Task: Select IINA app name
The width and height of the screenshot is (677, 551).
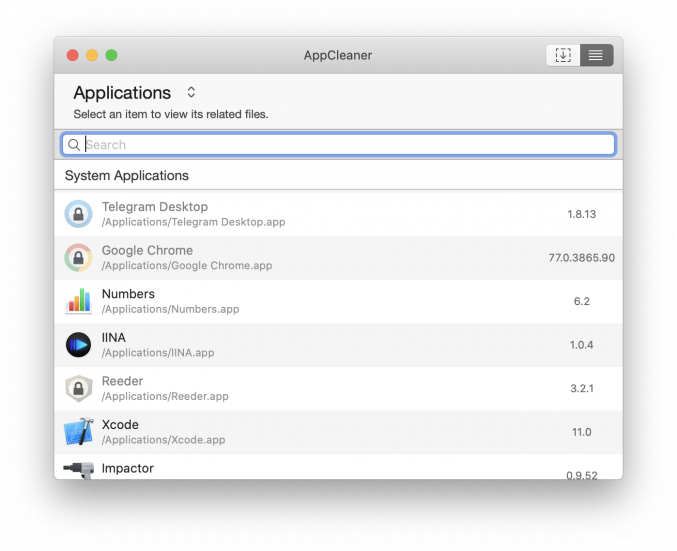Action: (114, 338)
